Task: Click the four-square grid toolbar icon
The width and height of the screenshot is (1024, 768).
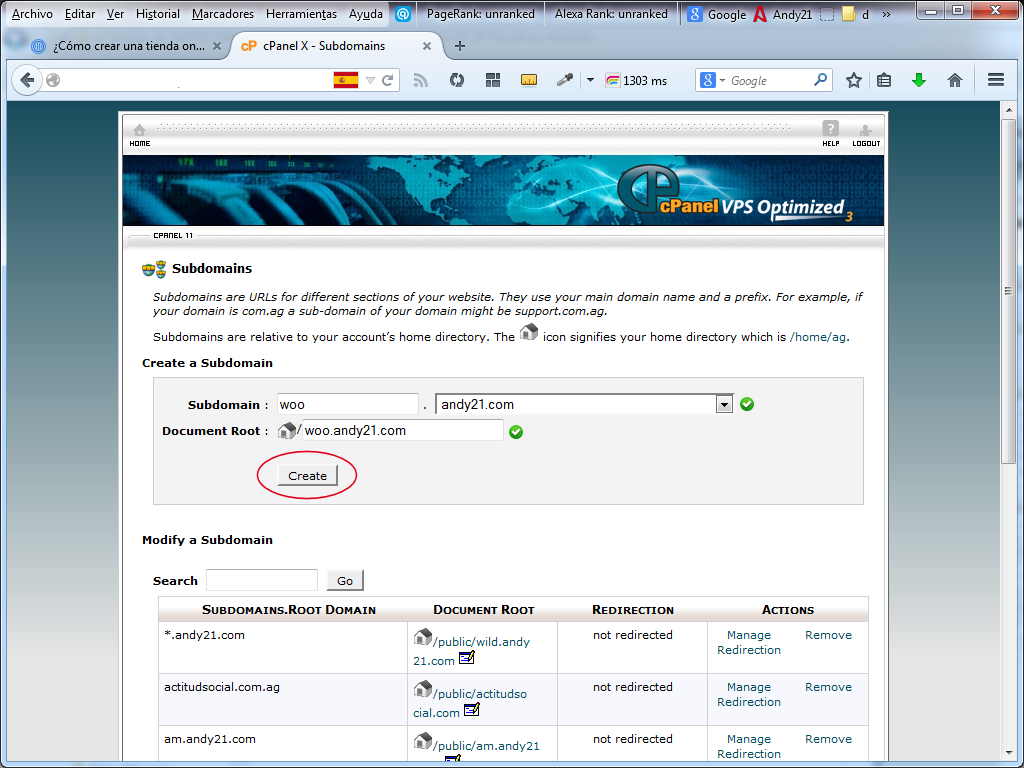Action: tap(493, 80)
